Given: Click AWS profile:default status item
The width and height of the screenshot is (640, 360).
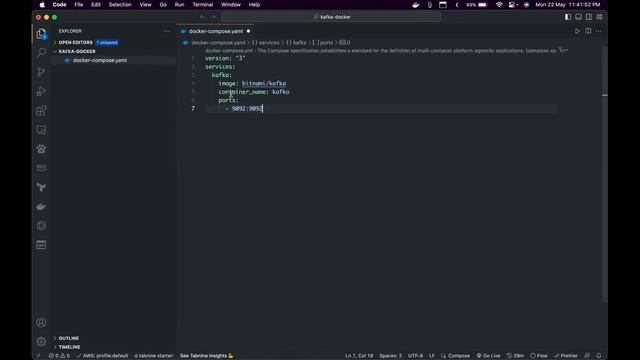Looking at the screenshot, I should [x=102, y=356].
